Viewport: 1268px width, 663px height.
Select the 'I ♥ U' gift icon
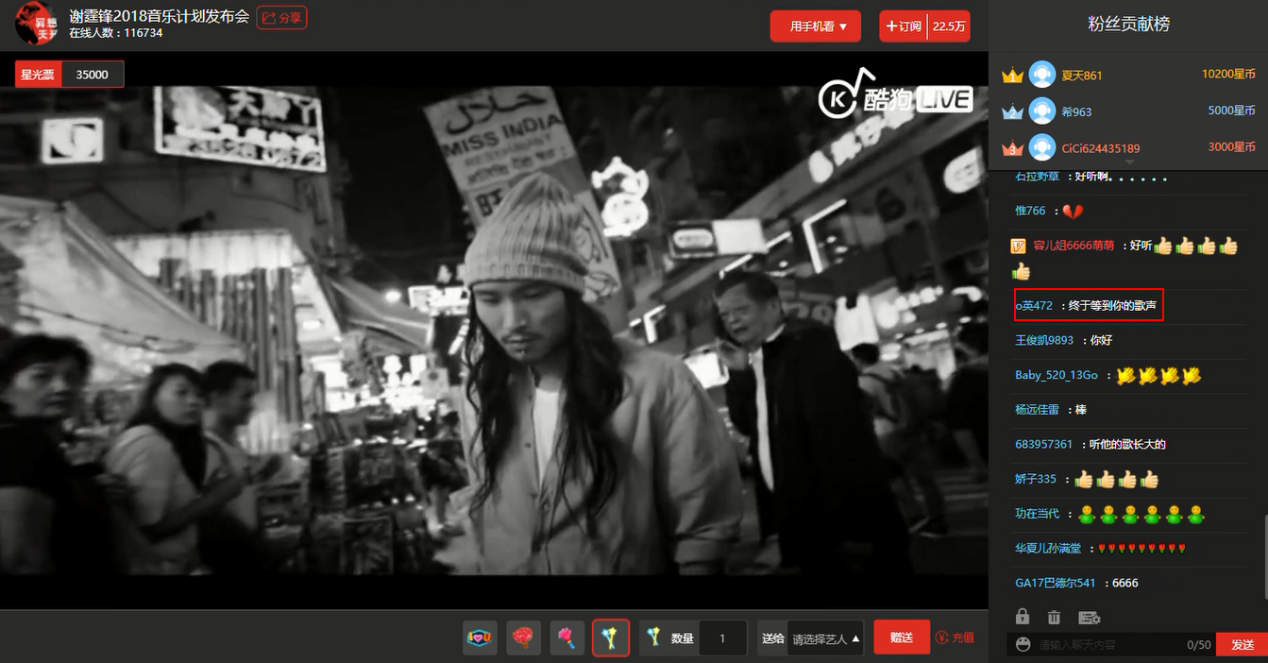(480, 637)
